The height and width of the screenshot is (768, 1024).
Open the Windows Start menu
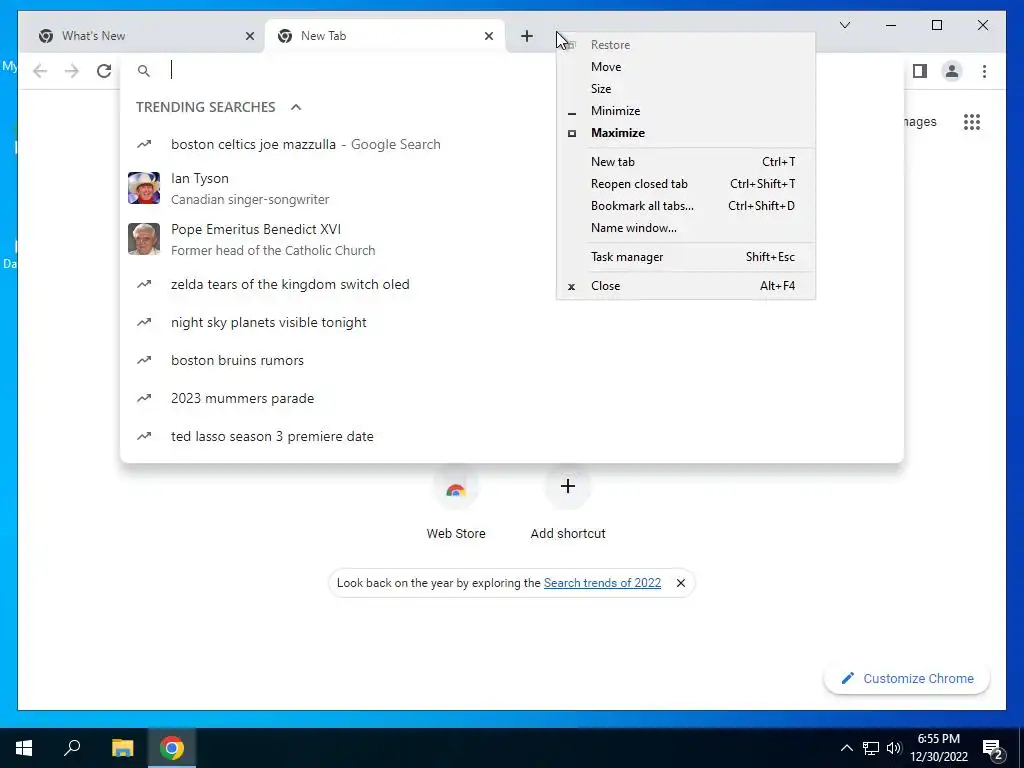coord(24,748)
